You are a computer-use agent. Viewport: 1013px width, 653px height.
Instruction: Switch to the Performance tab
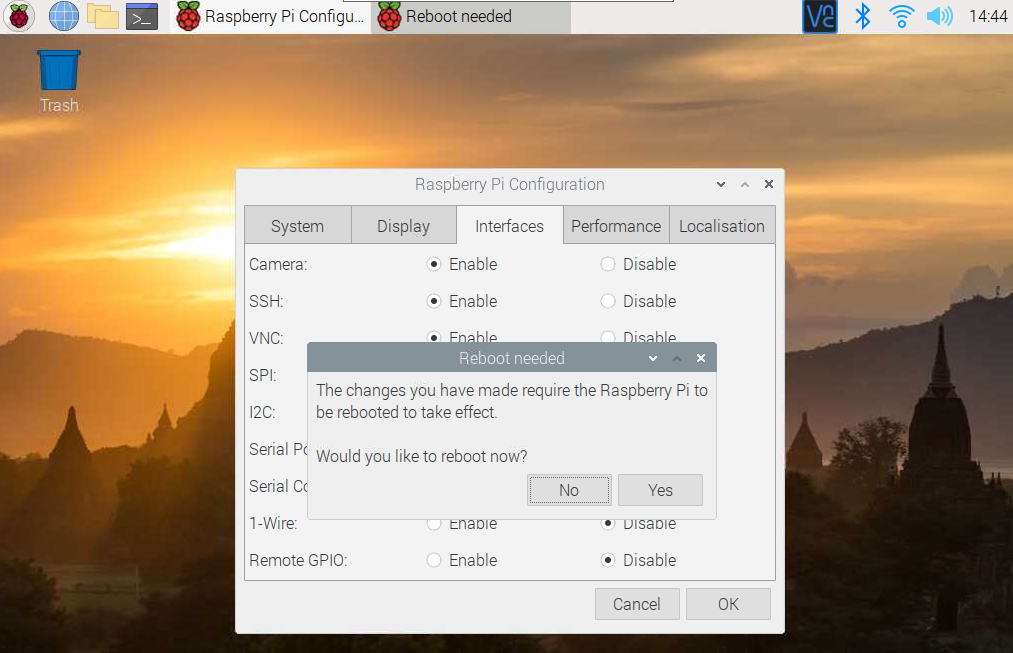coord(615,225)
